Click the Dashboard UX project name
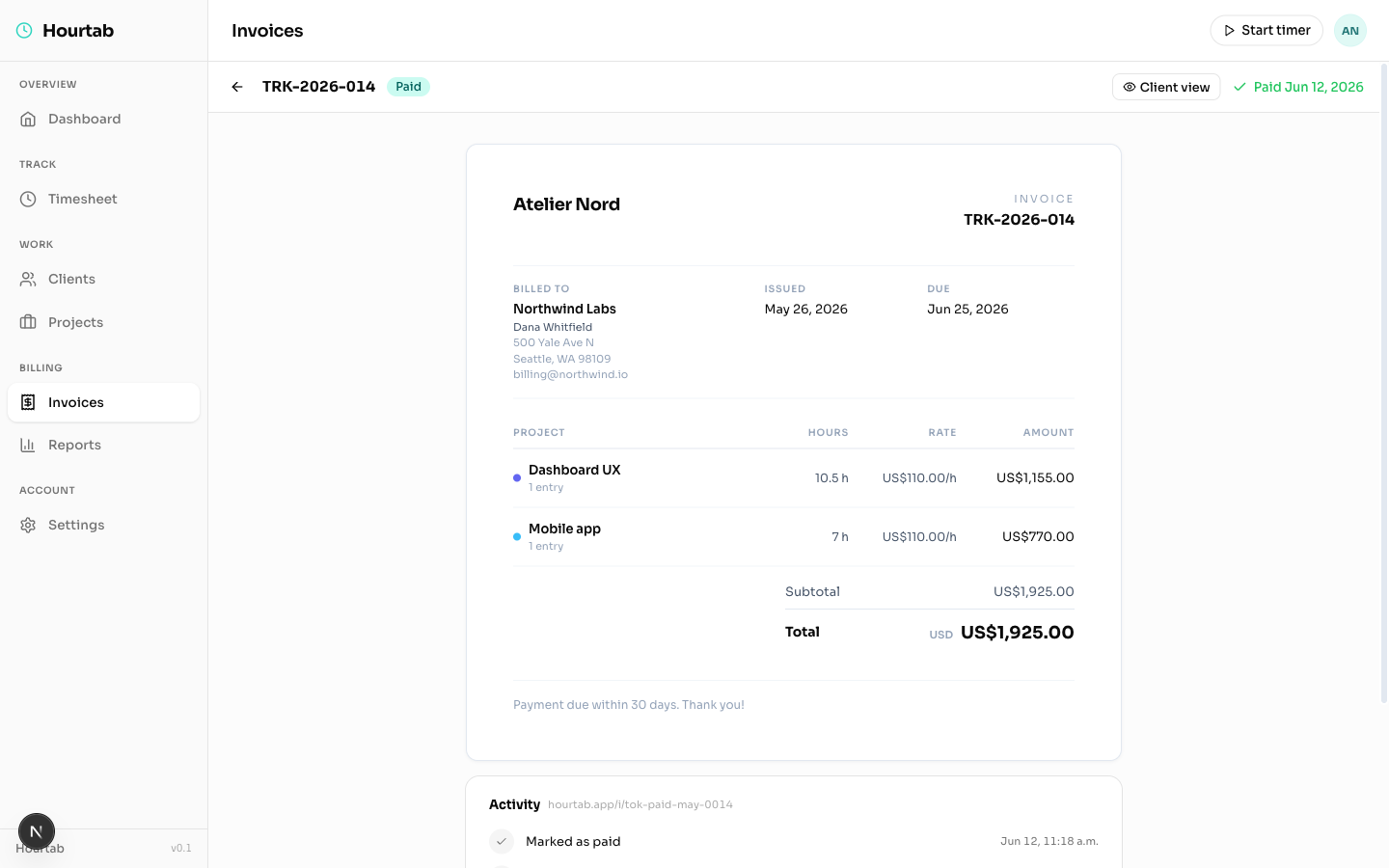 point(575,470)
